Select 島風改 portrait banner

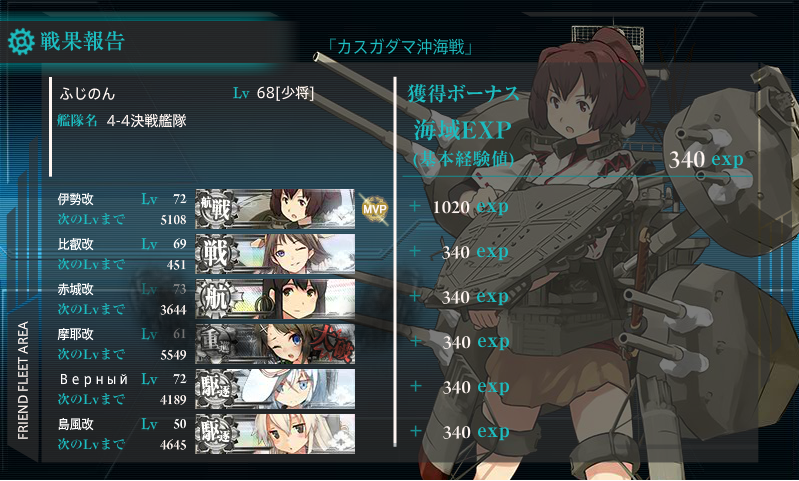coord(275,434)
